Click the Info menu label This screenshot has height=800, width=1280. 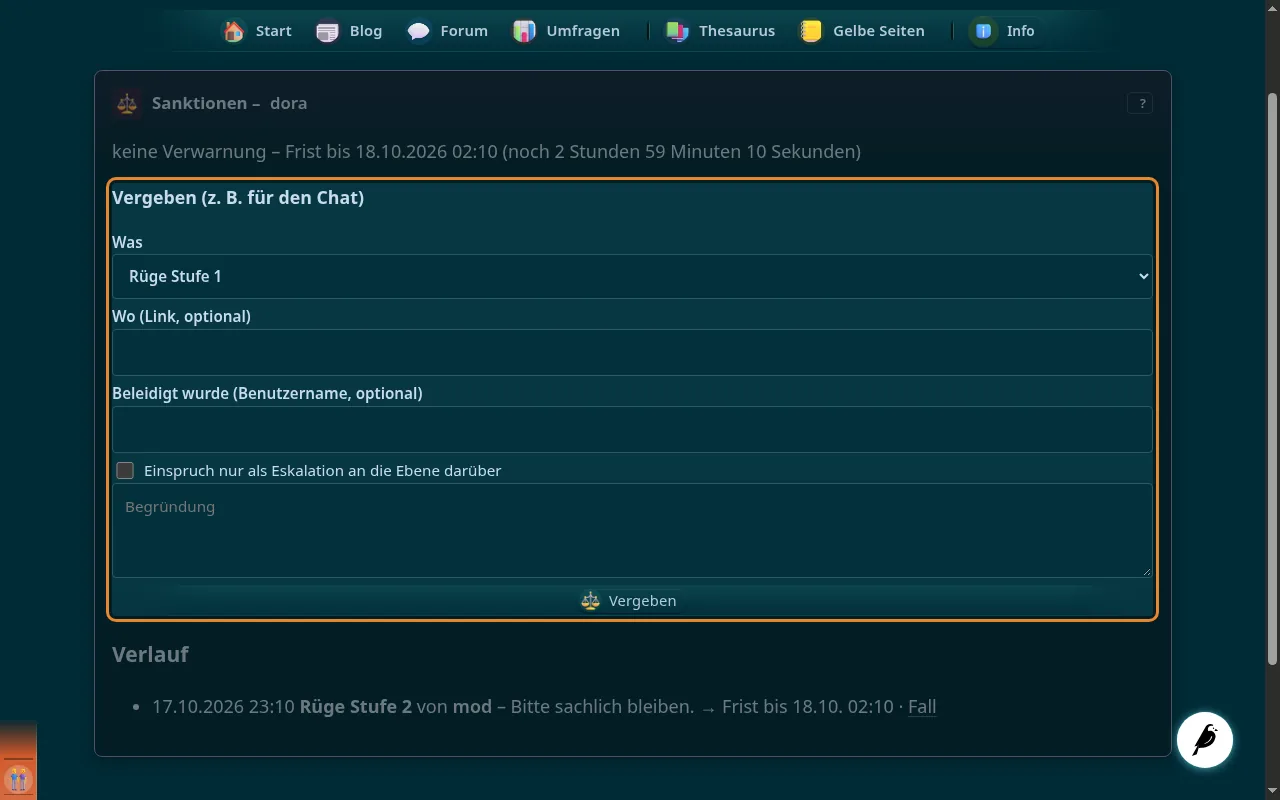[x=1020, y=31]
